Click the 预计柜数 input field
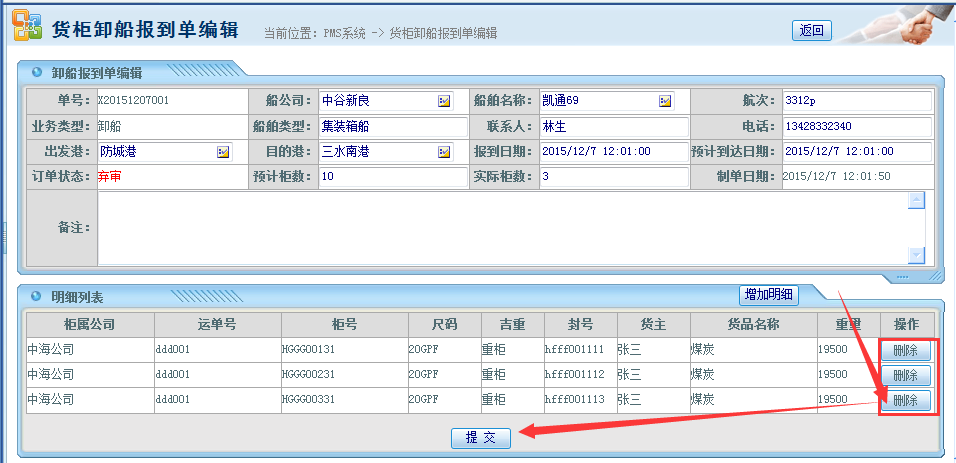Viewport: 956px width, 463px height. tap(392, 177)
